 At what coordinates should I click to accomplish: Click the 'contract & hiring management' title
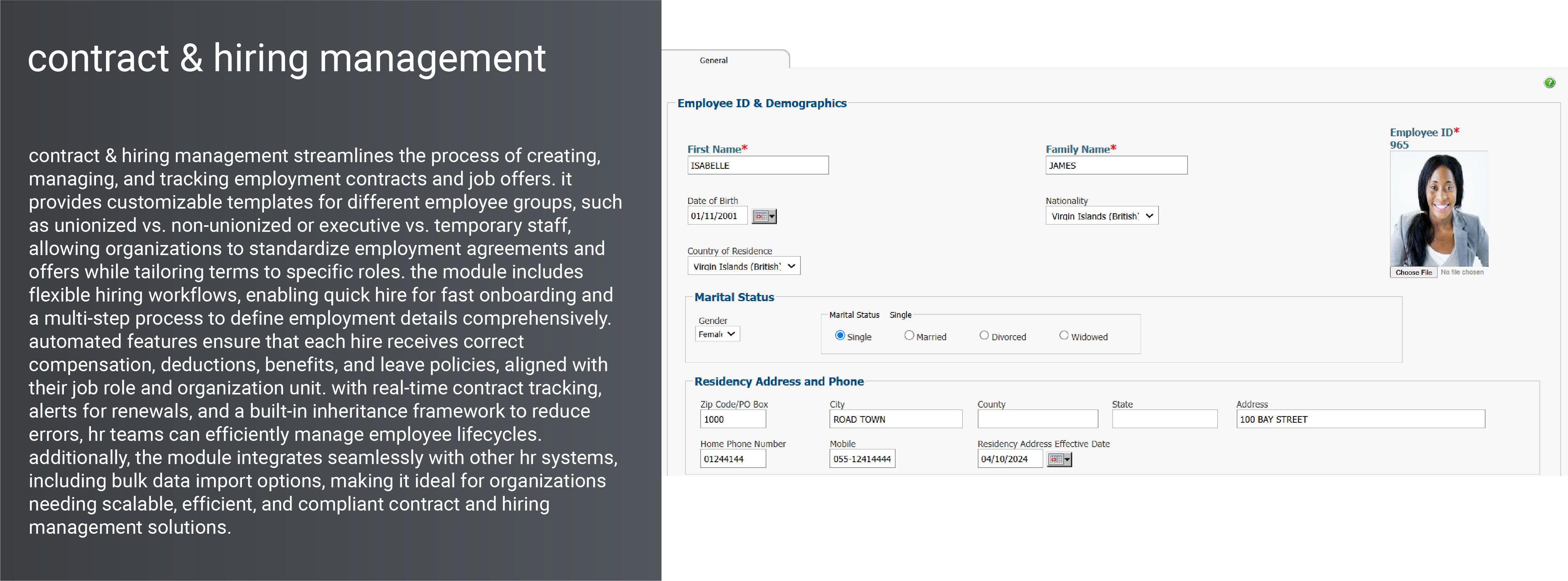[x=287, y=58]
